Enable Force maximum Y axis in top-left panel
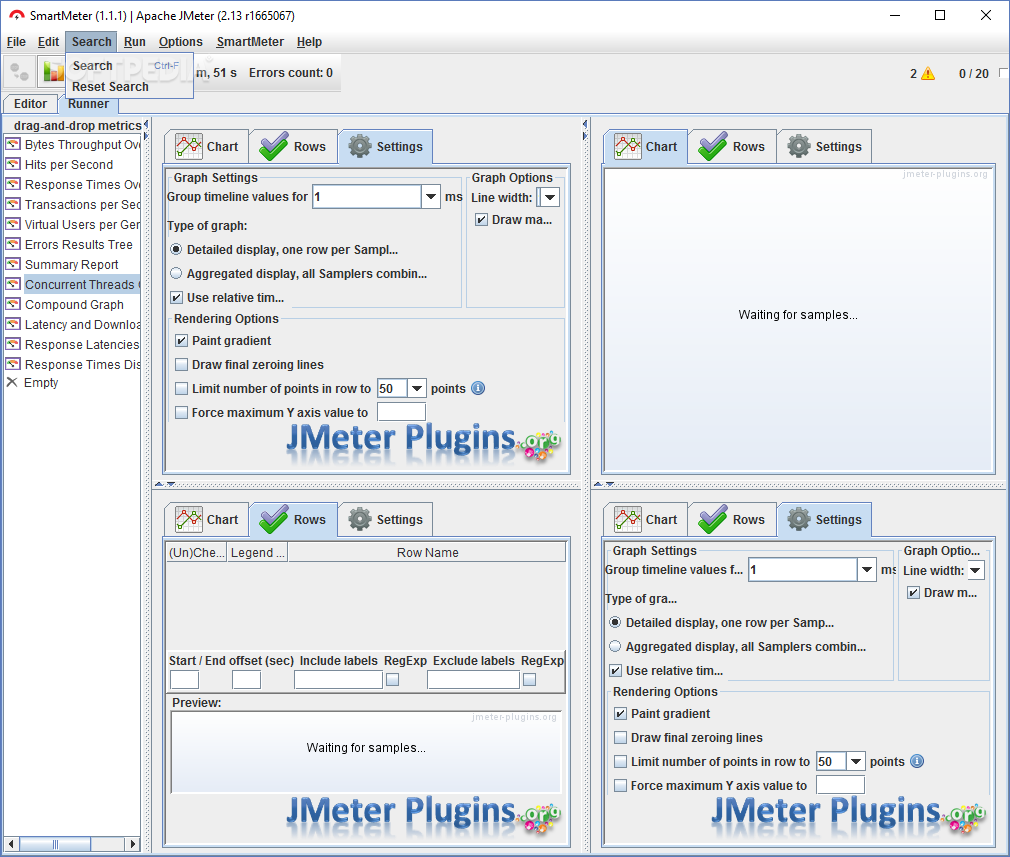This screenshot has width=1010, height=857. pos(182,412)
